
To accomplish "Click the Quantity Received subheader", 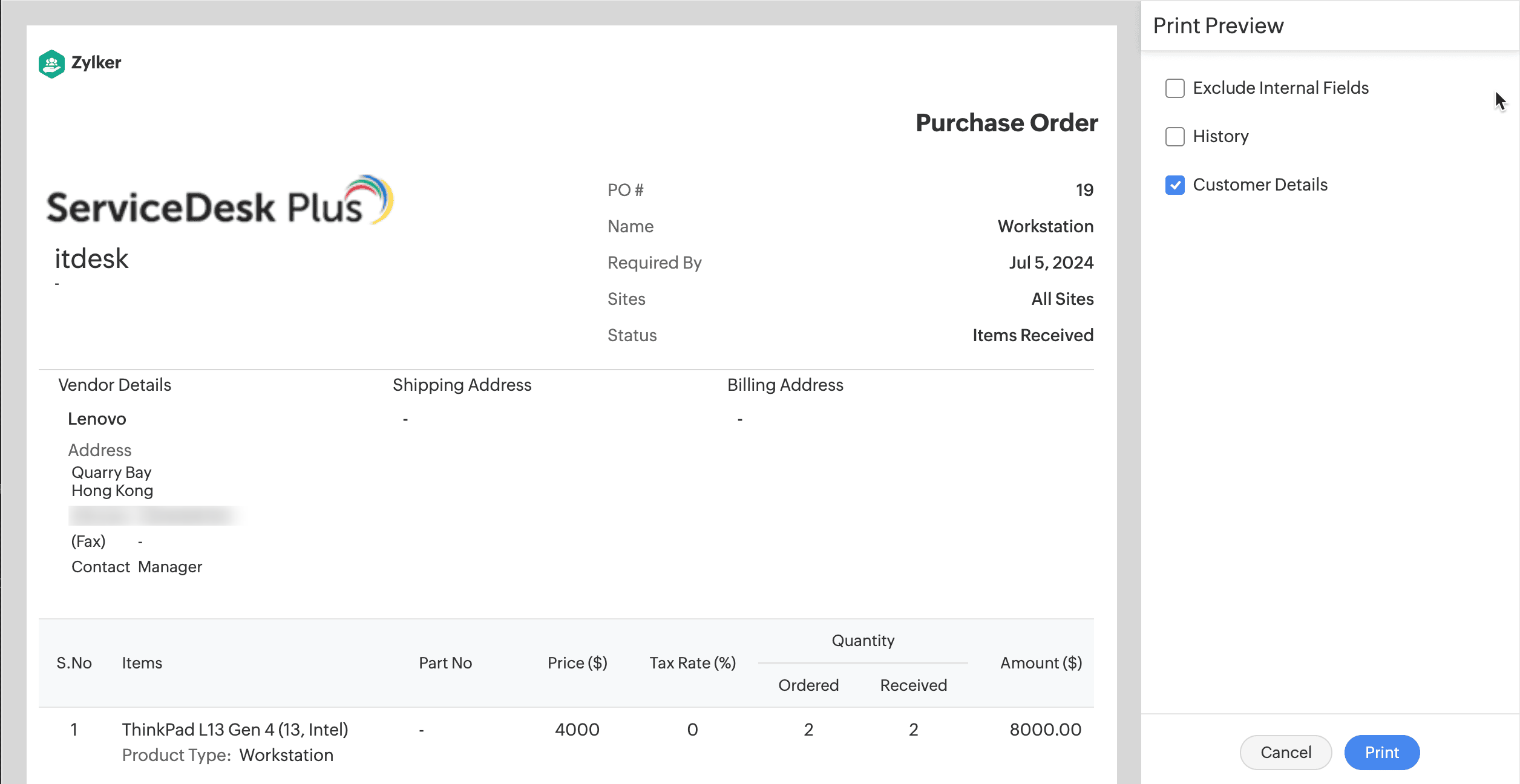I will click(x=913, y=685).
